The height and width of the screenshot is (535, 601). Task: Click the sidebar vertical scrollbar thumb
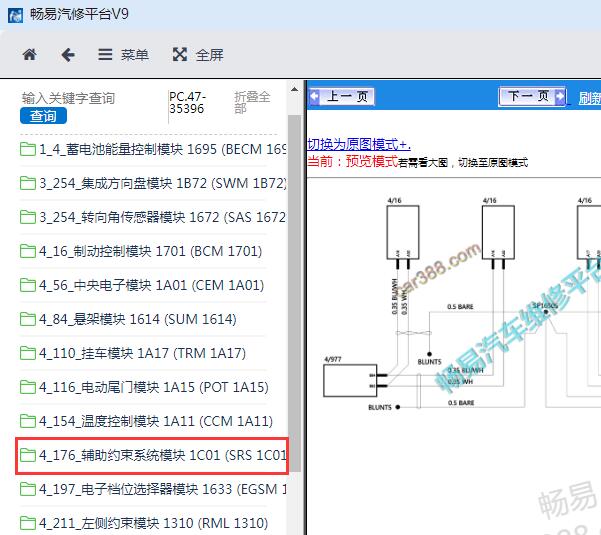tap(294, 293)
